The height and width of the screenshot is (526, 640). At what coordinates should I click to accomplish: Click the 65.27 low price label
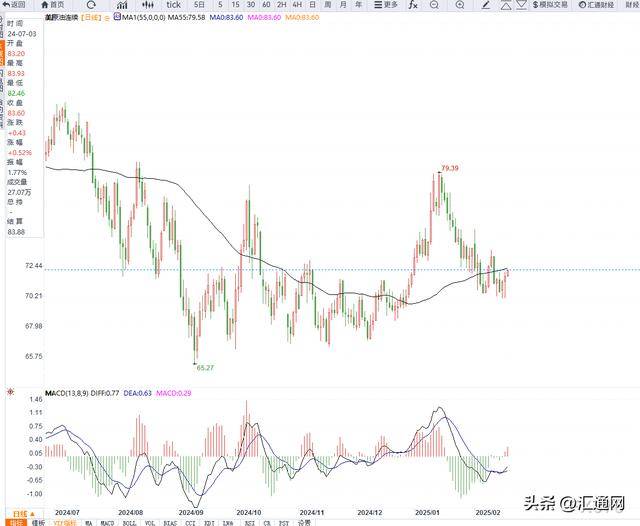(x=205, y=368)
